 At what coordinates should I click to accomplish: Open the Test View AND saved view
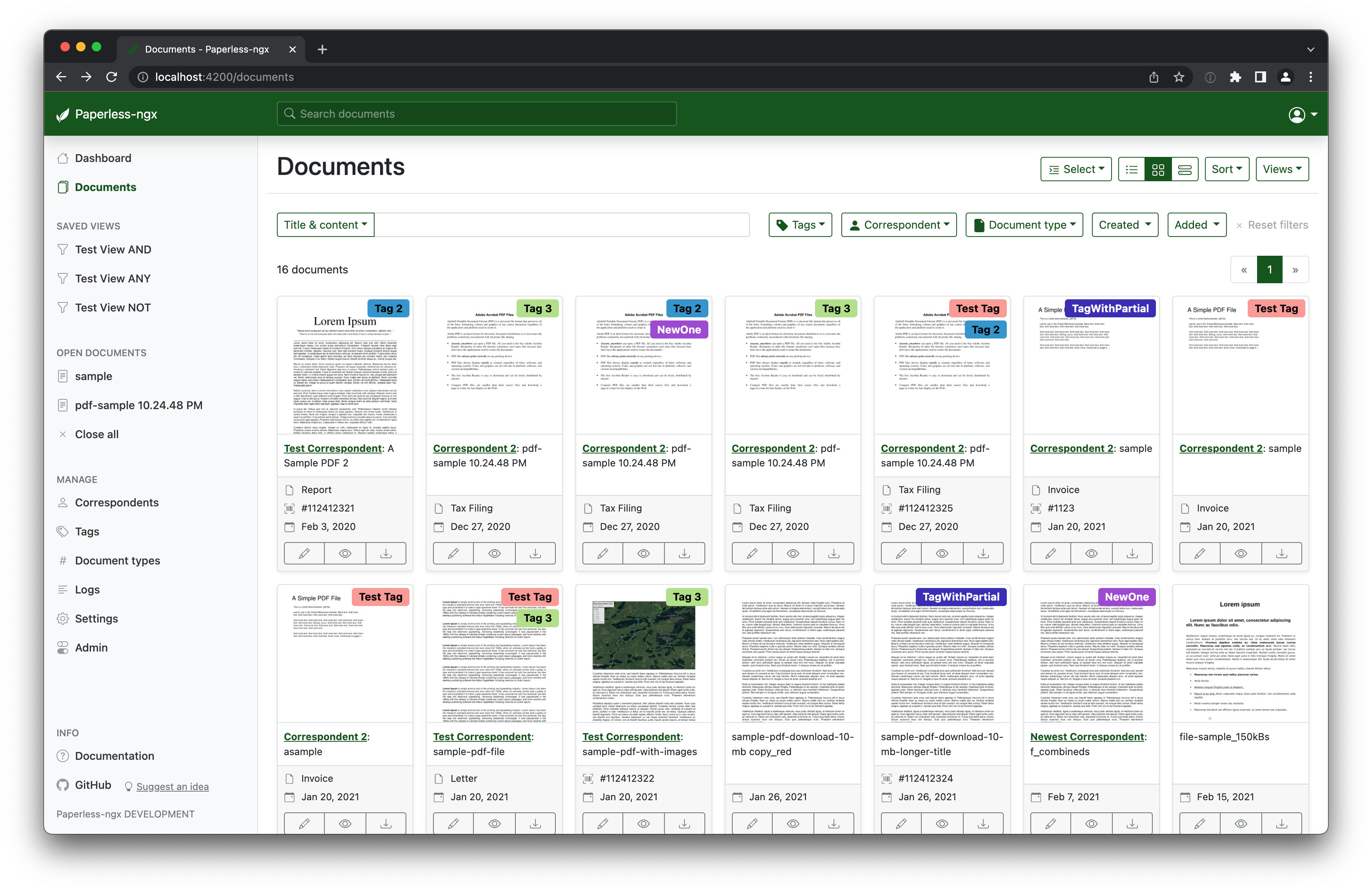(x=113, y=249)
